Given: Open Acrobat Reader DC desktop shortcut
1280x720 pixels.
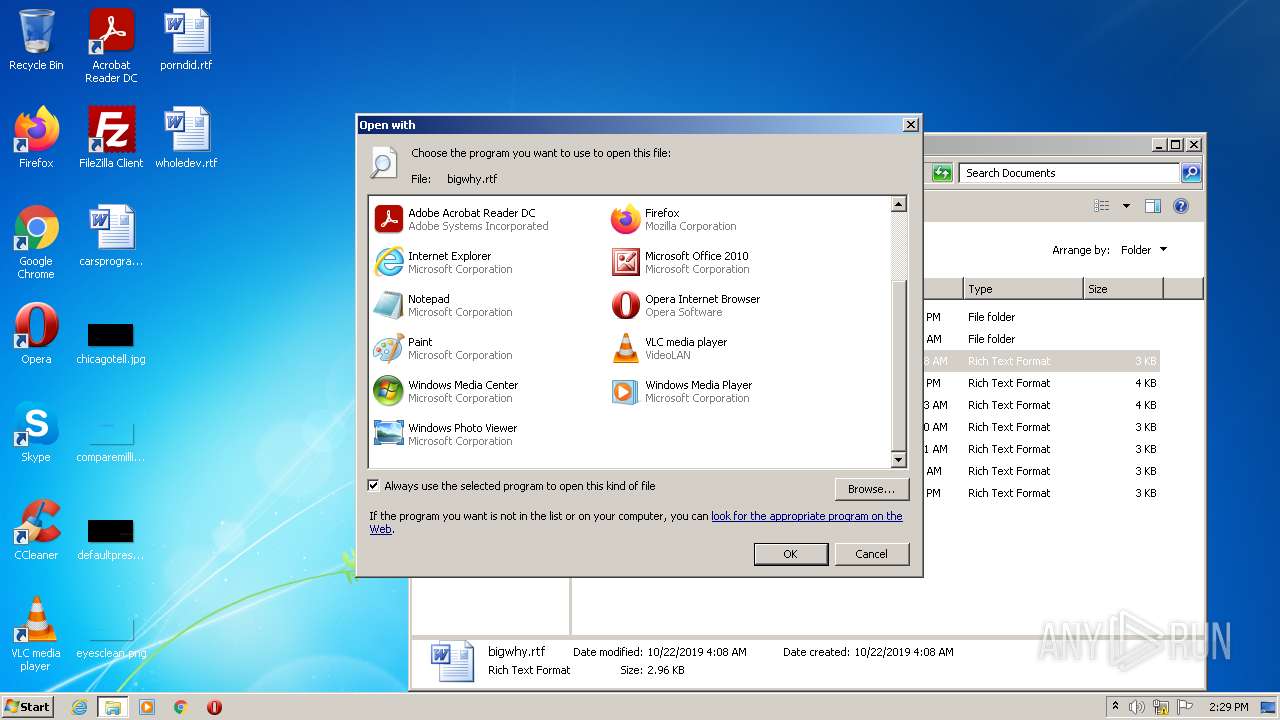Looking at the screenshot, I should [111, 46].
